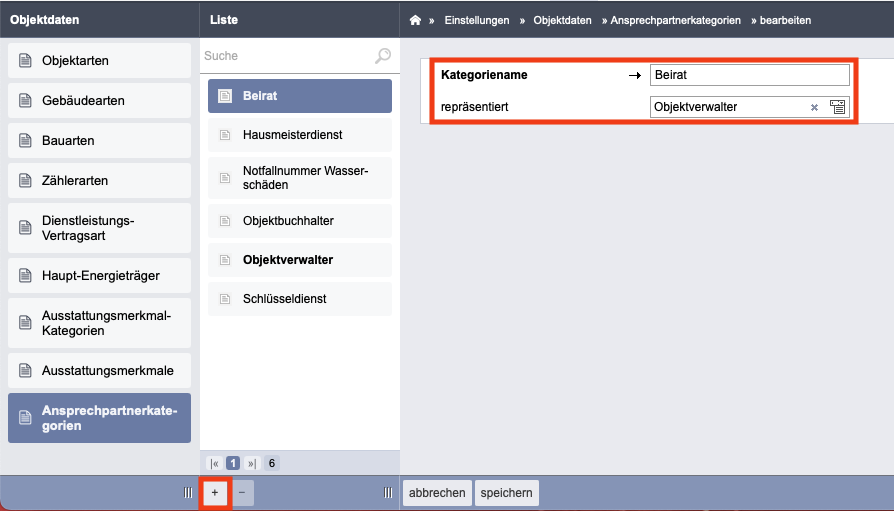Open repräsentiert selection list icon

[x=838, y=107]
